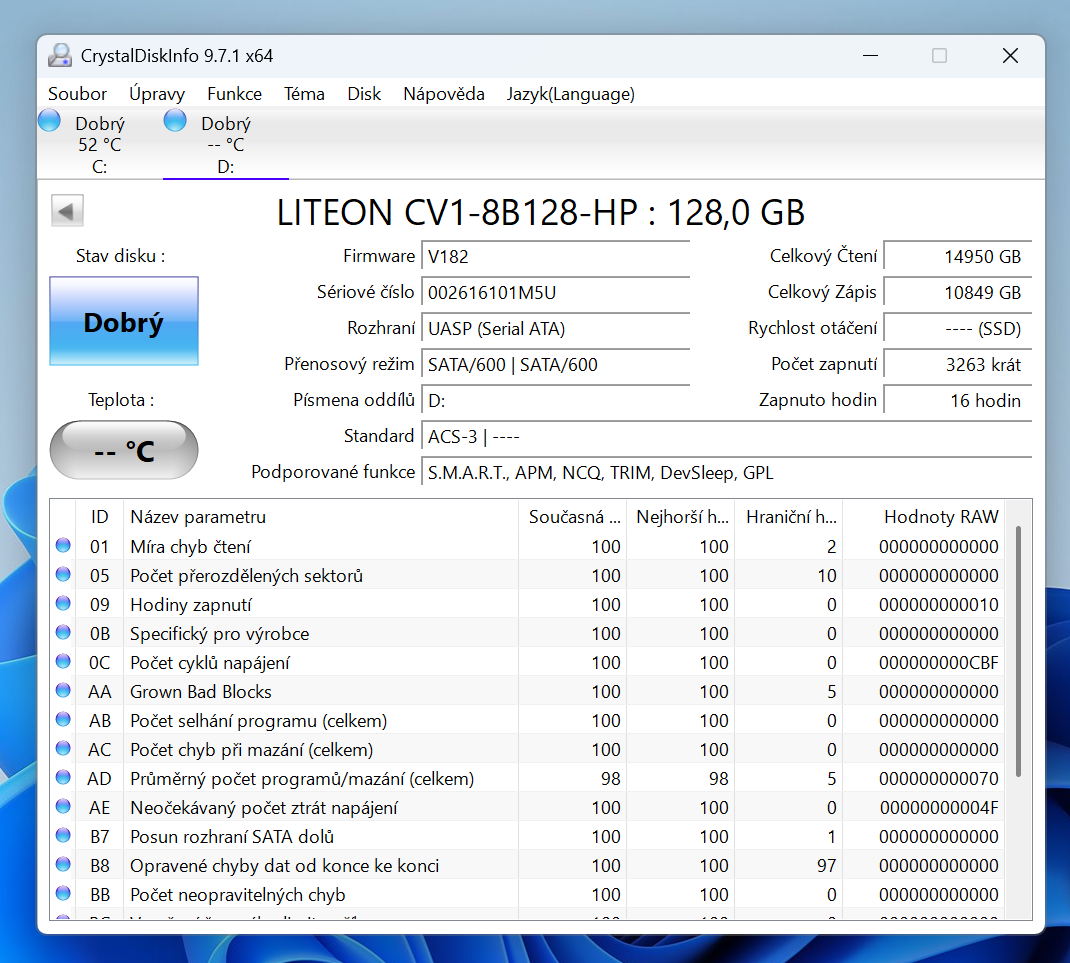The width and height of the screenshot is (1070, 963).
Task: Click the status dot beside Počet neopravitelných chyb
Action: click(62, 894)
